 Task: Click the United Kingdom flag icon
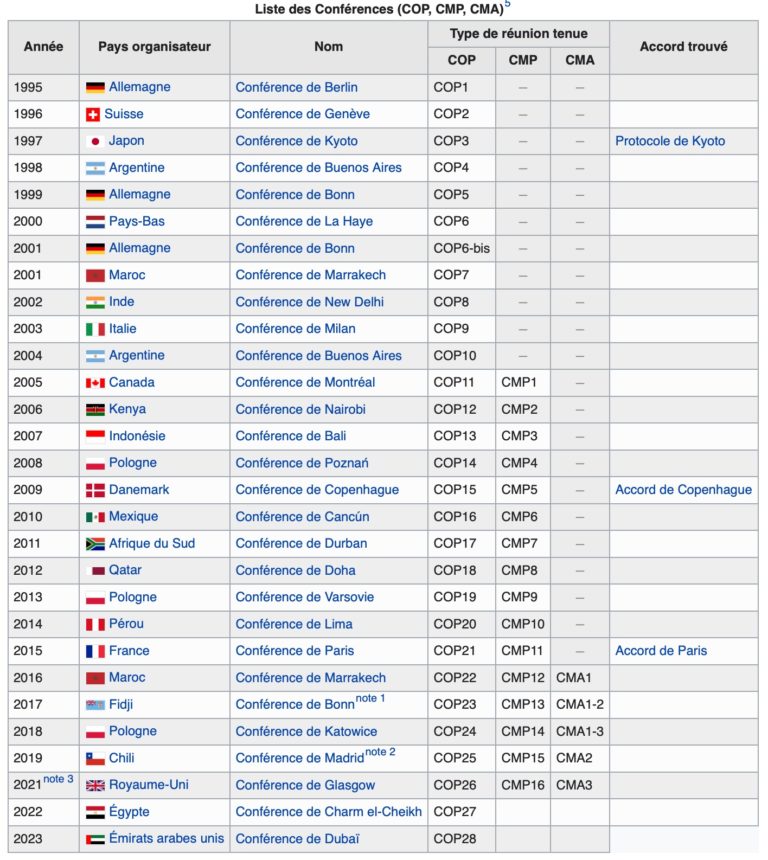coord(95,785)
